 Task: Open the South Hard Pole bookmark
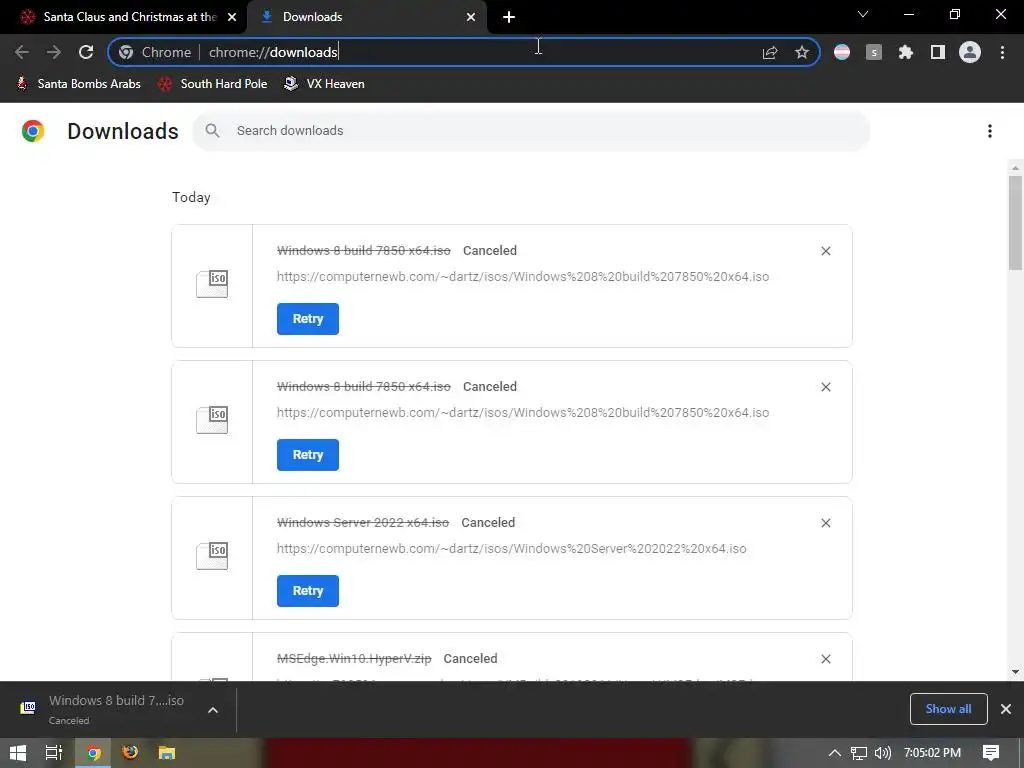(213, 84)
